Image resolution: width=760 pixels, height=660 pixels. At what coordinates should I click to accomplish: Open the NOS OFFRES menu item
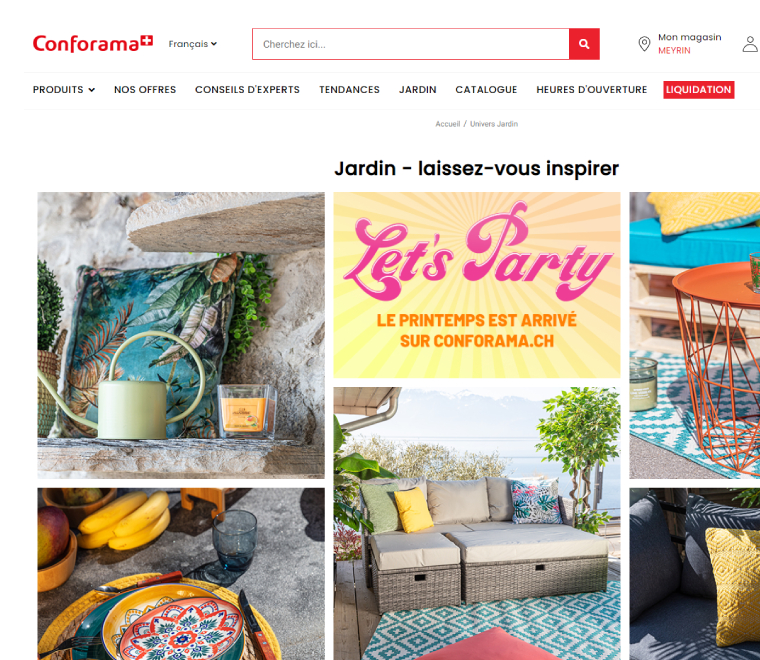pyautogui.click(x=145, y=90)
